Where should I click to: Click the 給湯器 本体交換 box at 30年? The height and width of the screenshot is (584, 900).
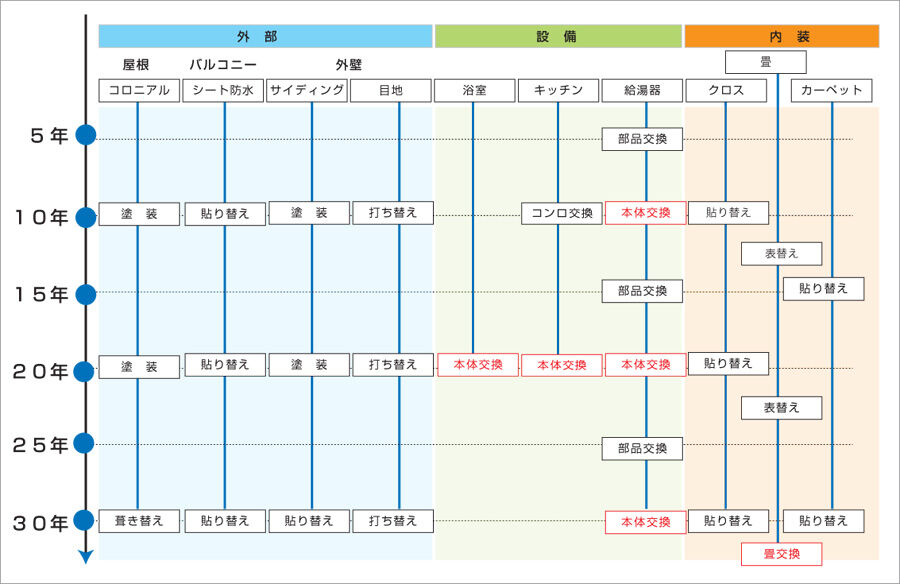[646, 523]
